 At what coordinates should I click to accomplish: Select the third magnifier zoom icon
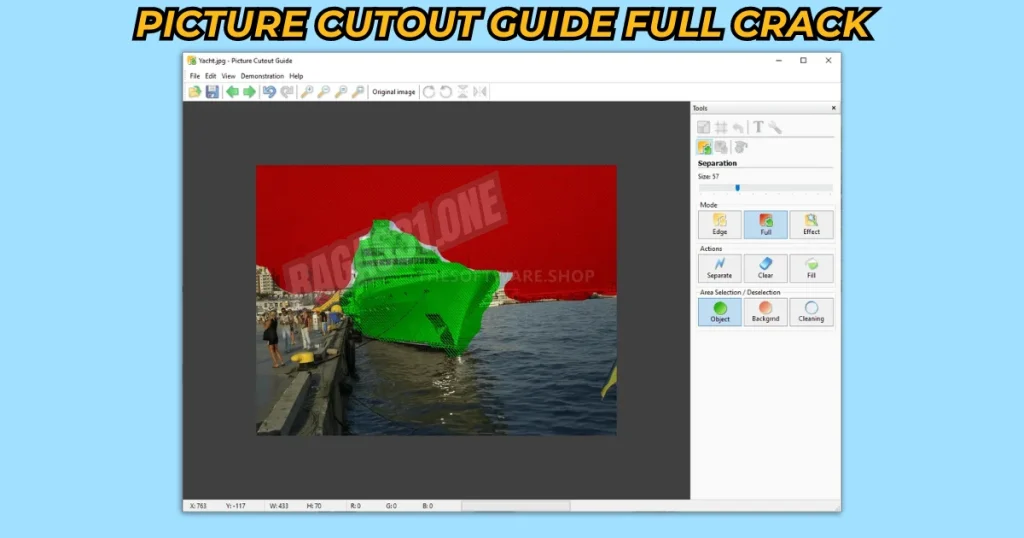[x=341, y=92]
